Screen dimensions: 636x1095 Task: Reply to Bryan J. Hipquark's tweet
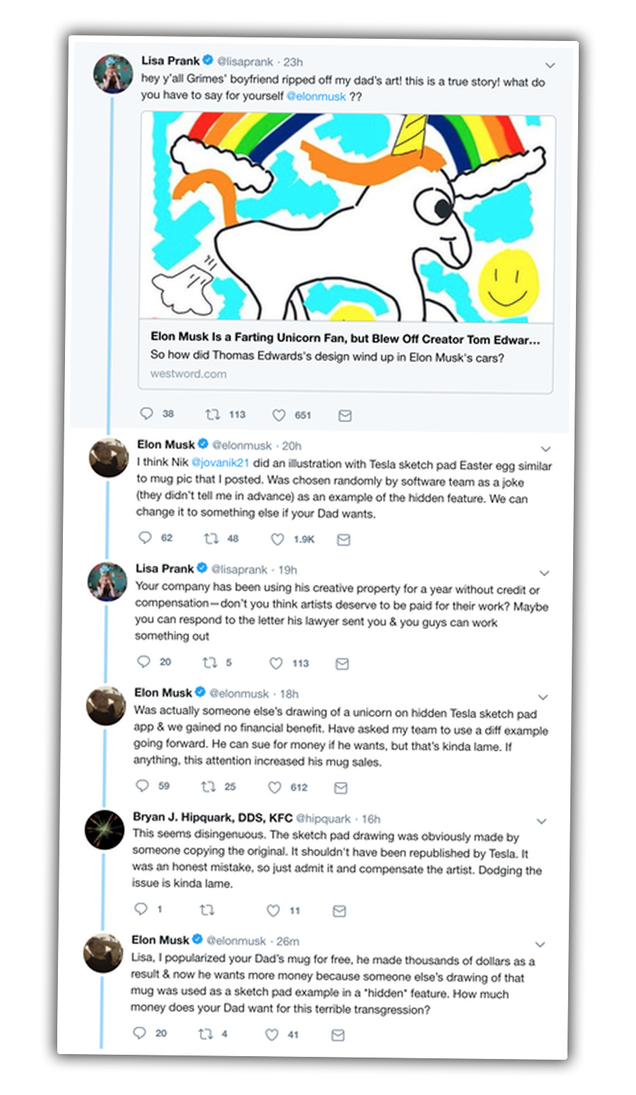click(x=141, y=909)
